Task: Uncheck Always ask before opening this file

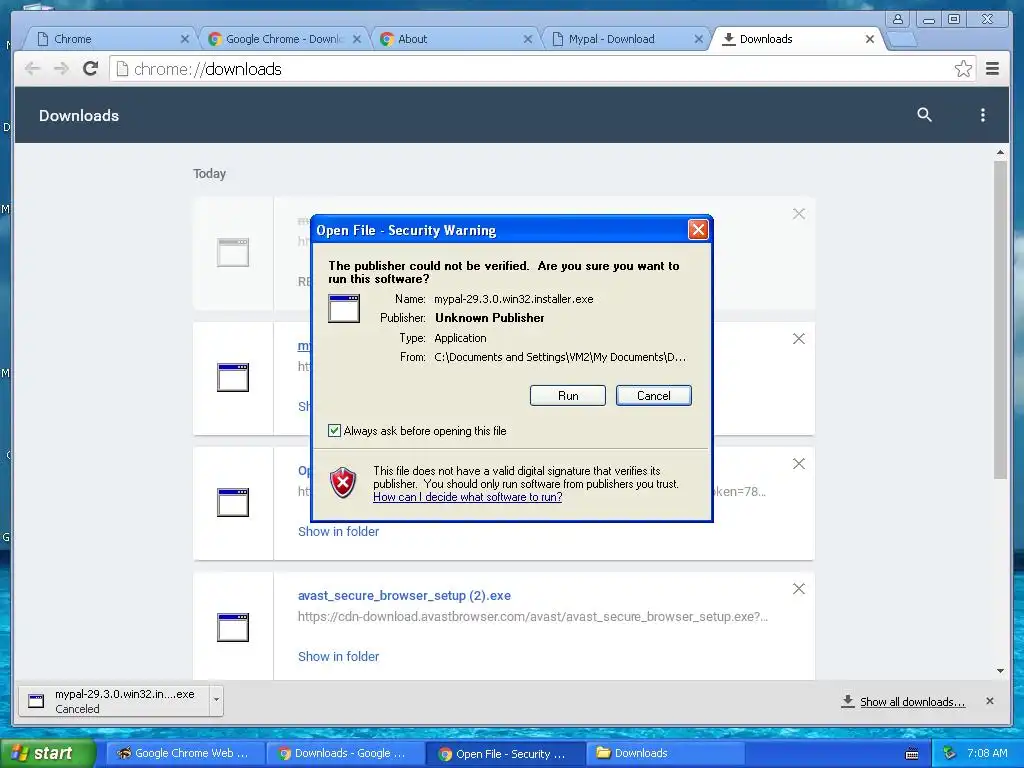Action: click(334, 430)
